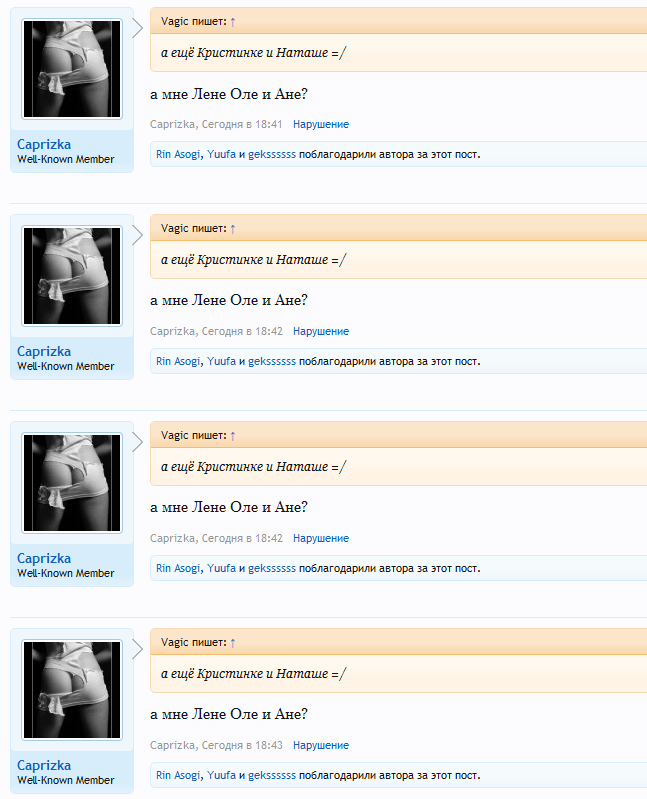Click Caprizka avatar in the fourth post
647x799 pixels.
pos(72,689)
